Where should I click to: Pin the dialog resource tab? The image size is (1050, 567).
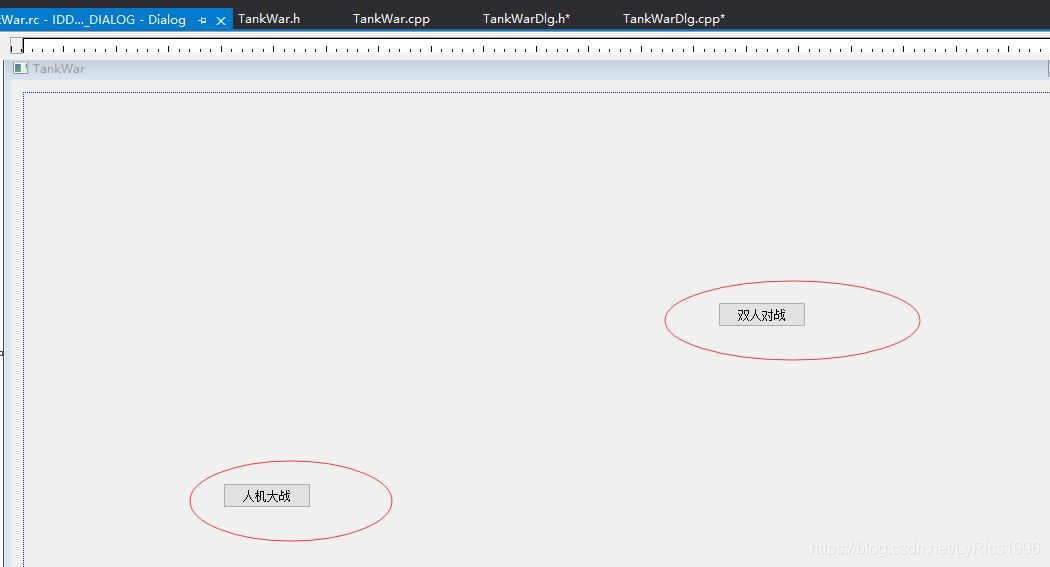[x=202, y=21]
